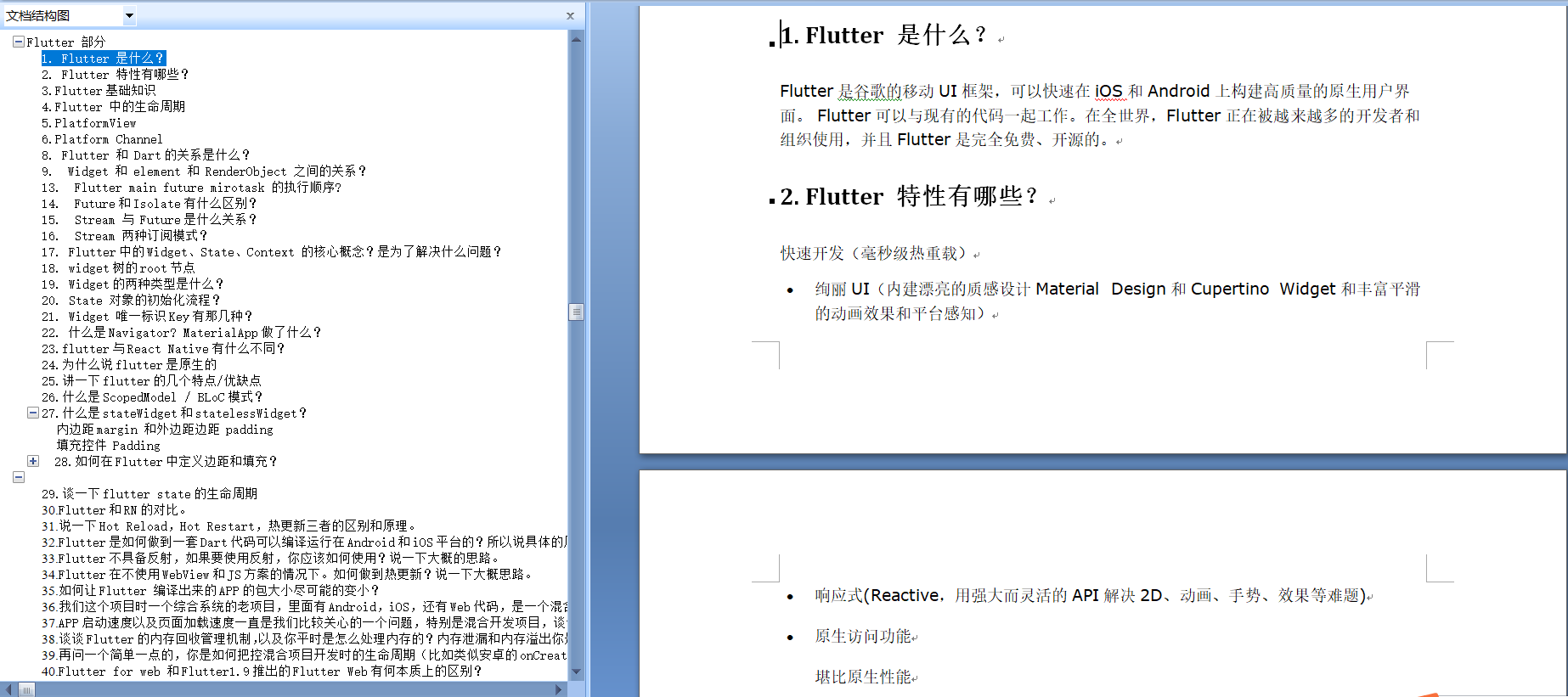Click the bullet text starting '绚丽 UI'
This screenshot has width=1568, height=697.
pos(1117,301)
